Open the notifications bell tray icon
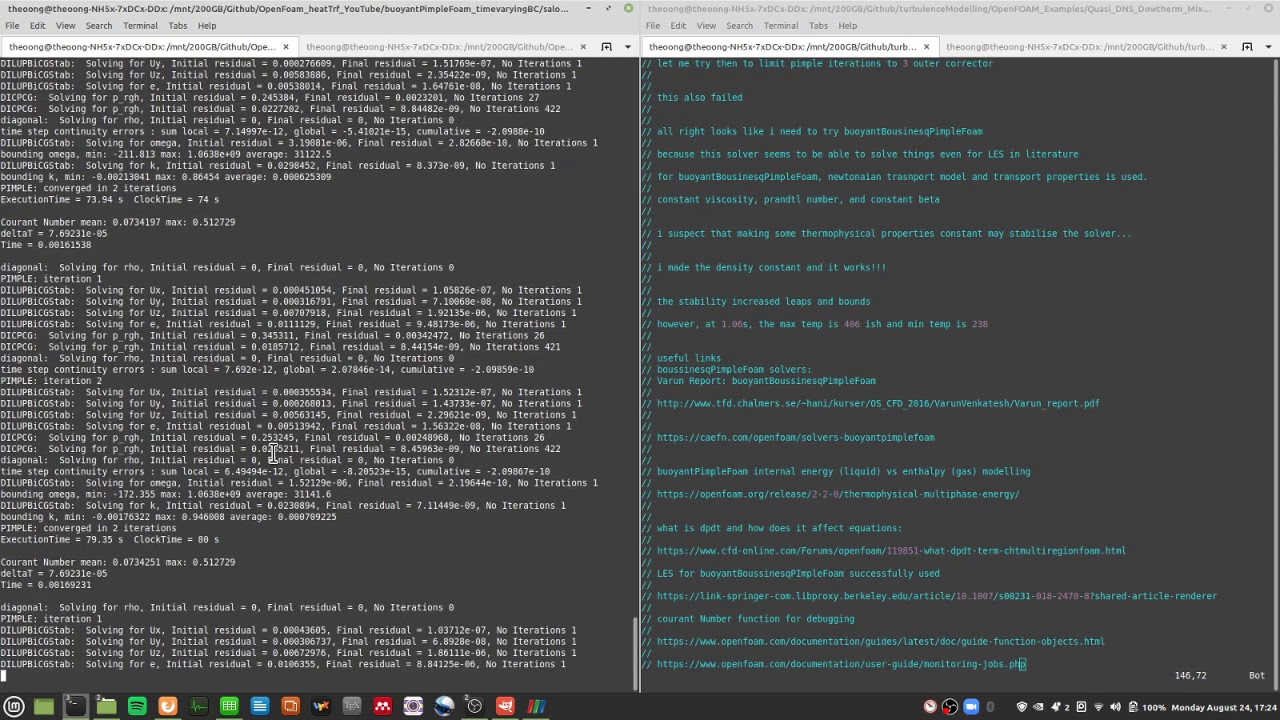Screen dimensions: 1280x720 tap(1055, 706)
